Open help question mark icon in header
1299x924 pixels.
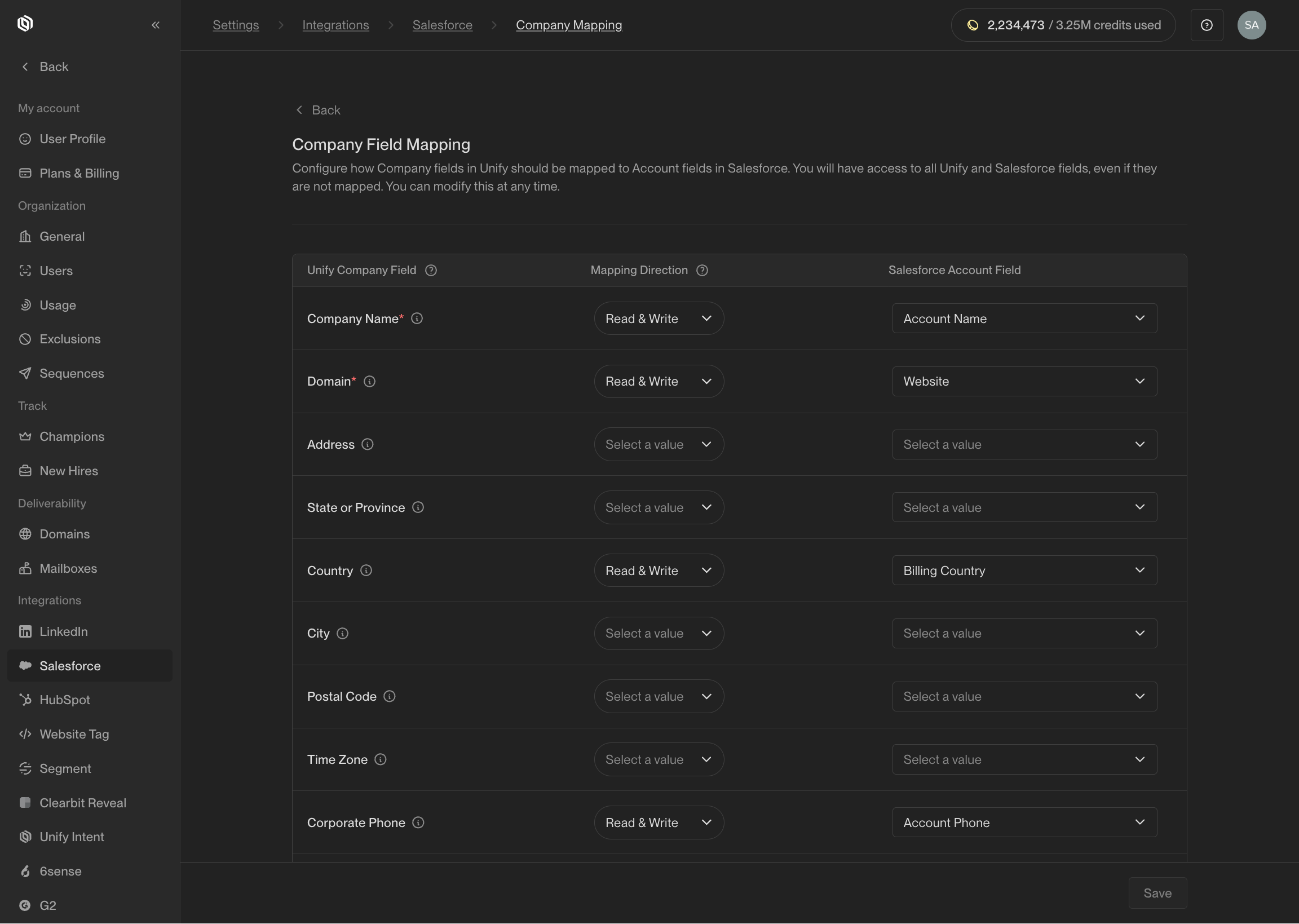[1207, 25]
